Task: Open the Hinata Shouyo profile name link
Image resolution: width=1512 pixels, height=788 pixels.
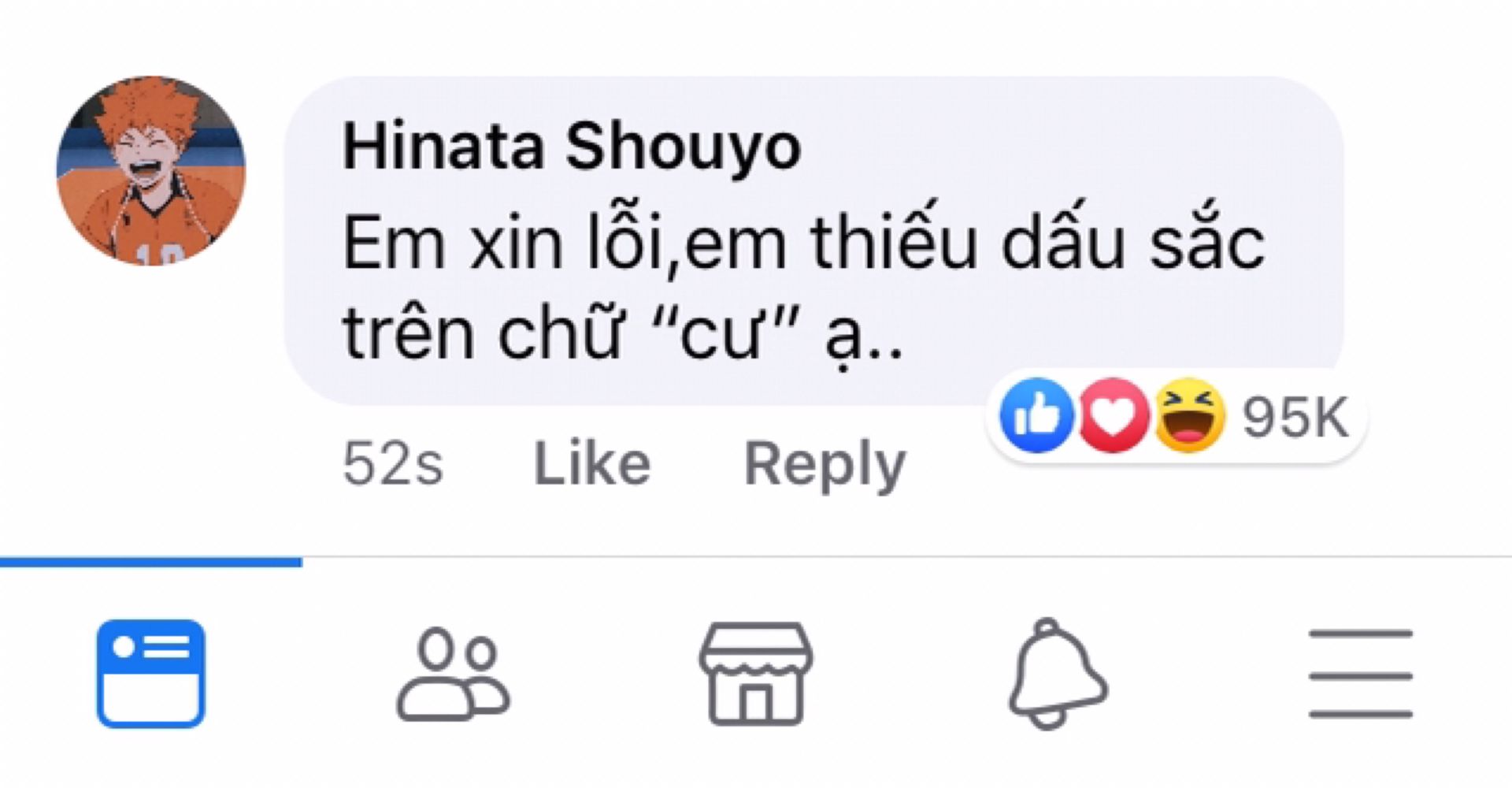Action: [x=572, y=147]
